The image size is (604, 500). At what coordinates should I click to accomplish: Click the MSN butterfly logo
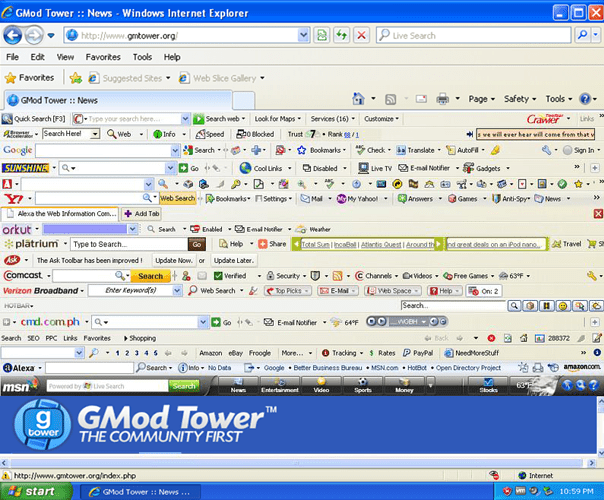[x=33, y=383]
